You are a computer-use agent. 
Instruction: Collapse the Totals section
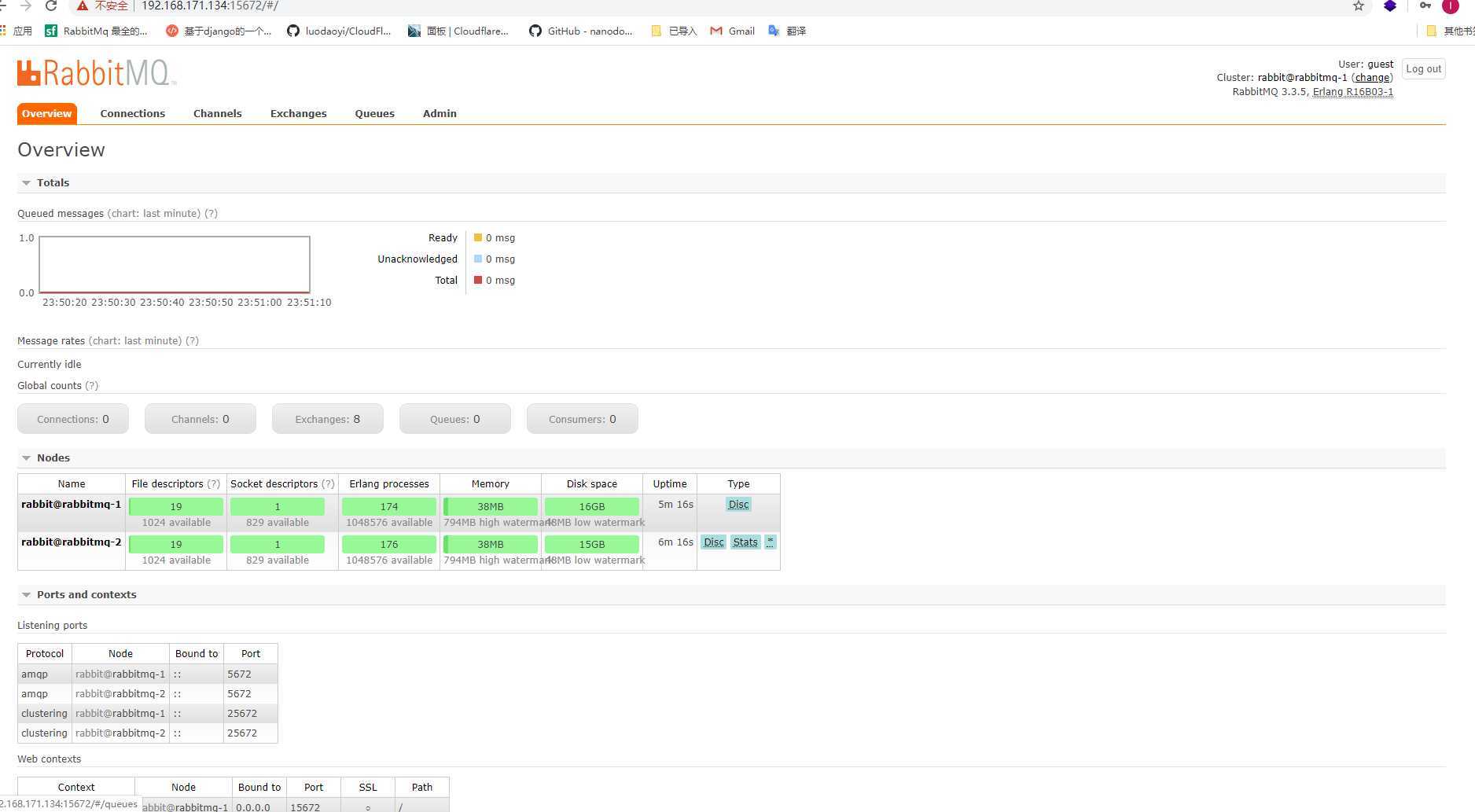(53, 182)
